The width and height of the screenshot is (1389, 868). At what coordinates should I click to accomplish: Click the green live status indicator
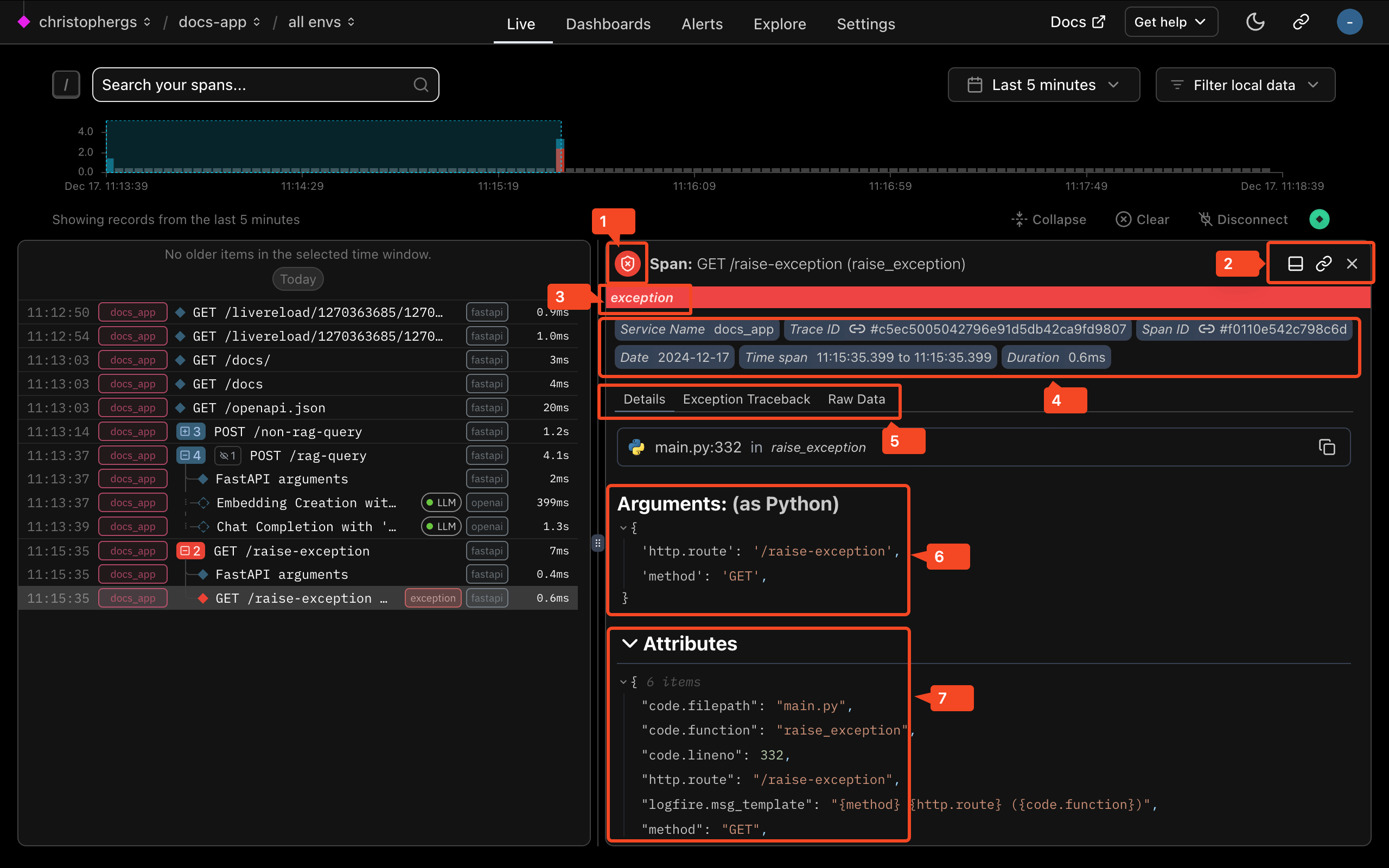click(1319, 219)
